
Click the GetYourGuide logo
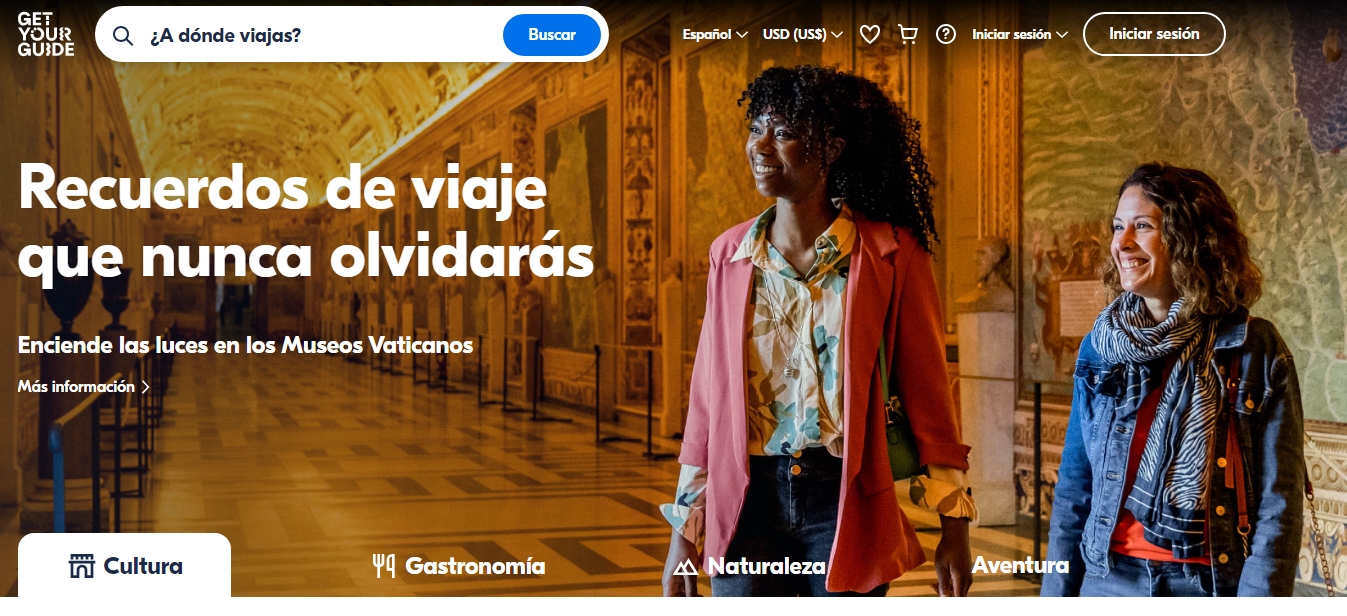coord(46,34)
